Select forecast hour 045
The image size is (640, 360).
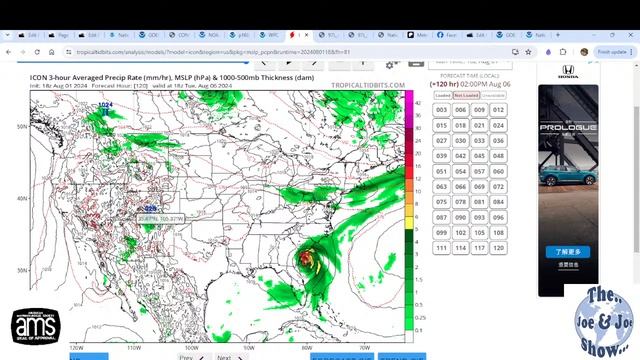point(479,156)
